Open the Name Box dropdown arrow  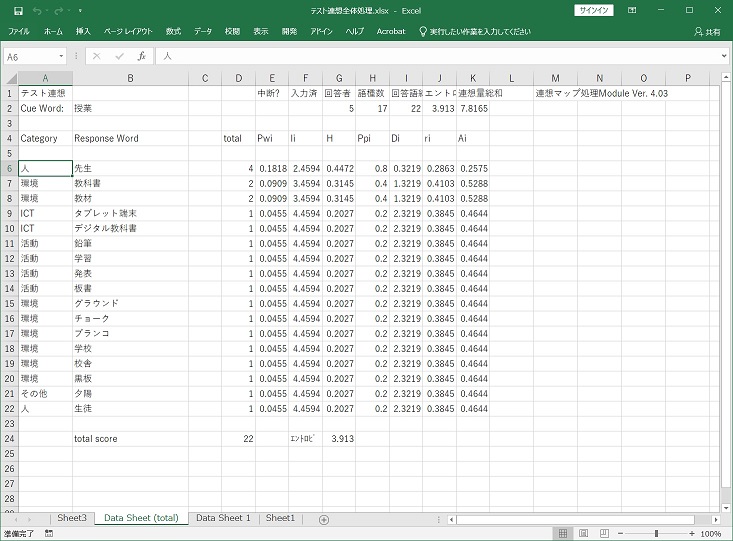click(63, 57)
